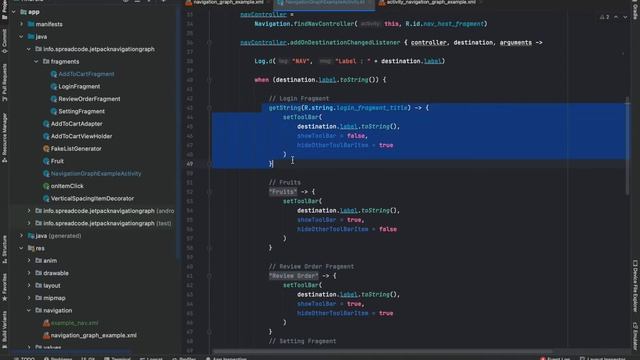Click addOnDestinationChangedListener method call

click(345, 42)
